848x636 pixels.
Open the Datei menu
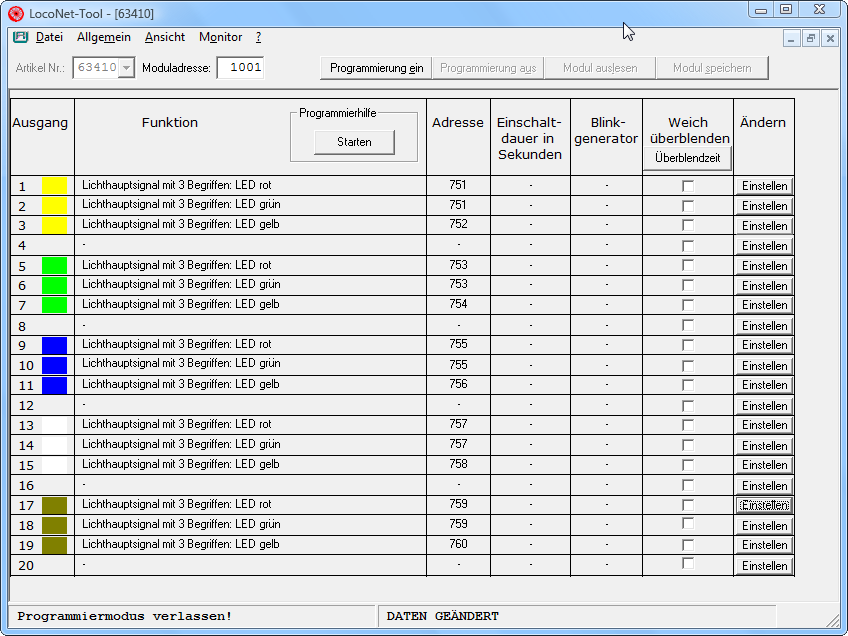pos(49,37)
